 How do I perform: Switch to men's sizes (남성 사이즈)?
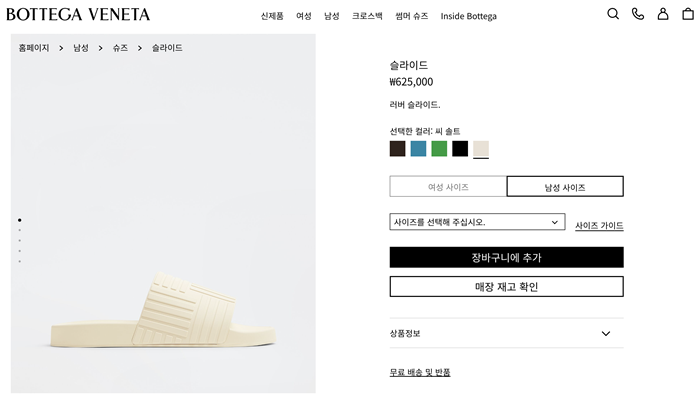click(565, 187)
